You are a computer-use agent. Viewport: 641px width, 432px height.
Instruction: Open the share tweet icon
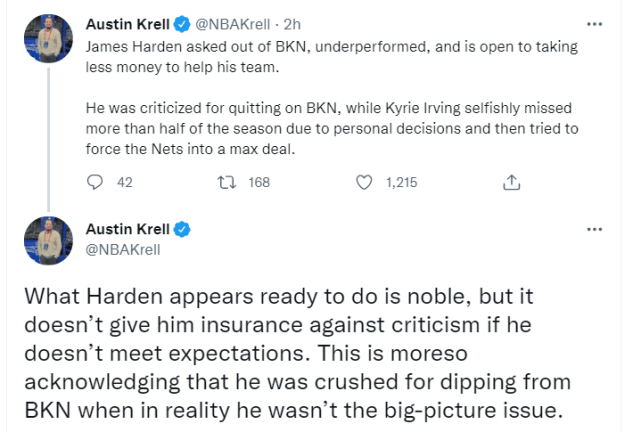511,182
